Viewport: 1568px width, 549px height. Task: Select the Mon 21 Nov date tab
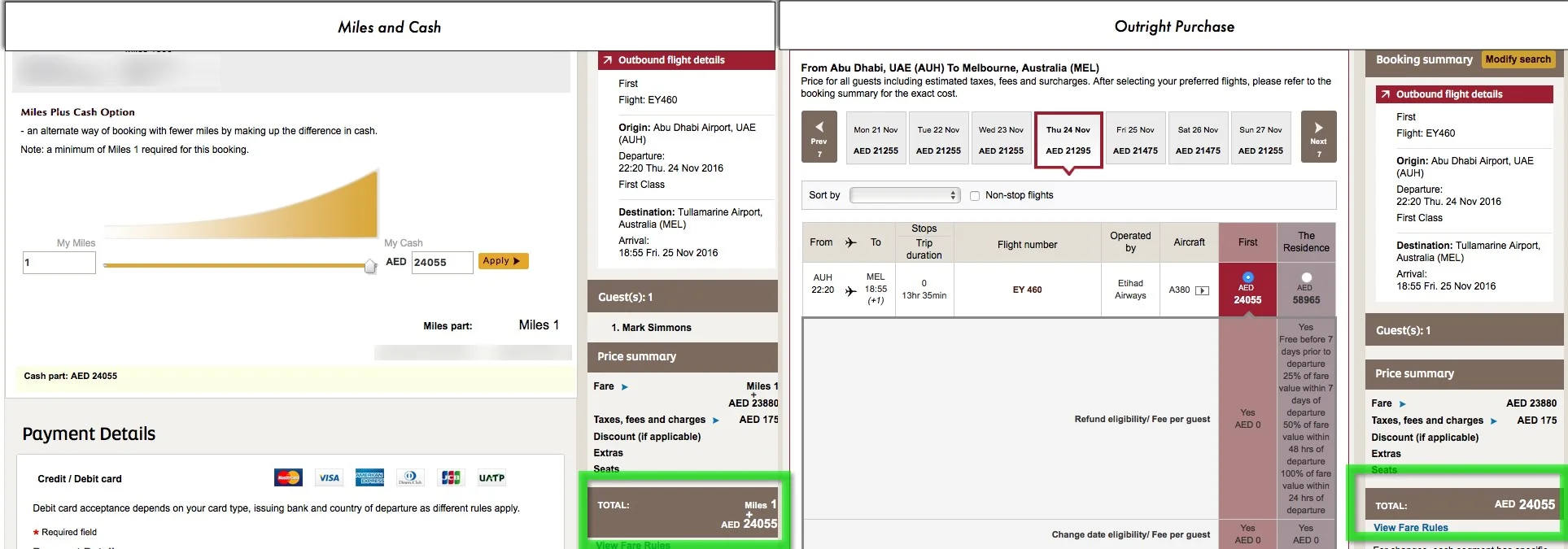tap(876, 138)
